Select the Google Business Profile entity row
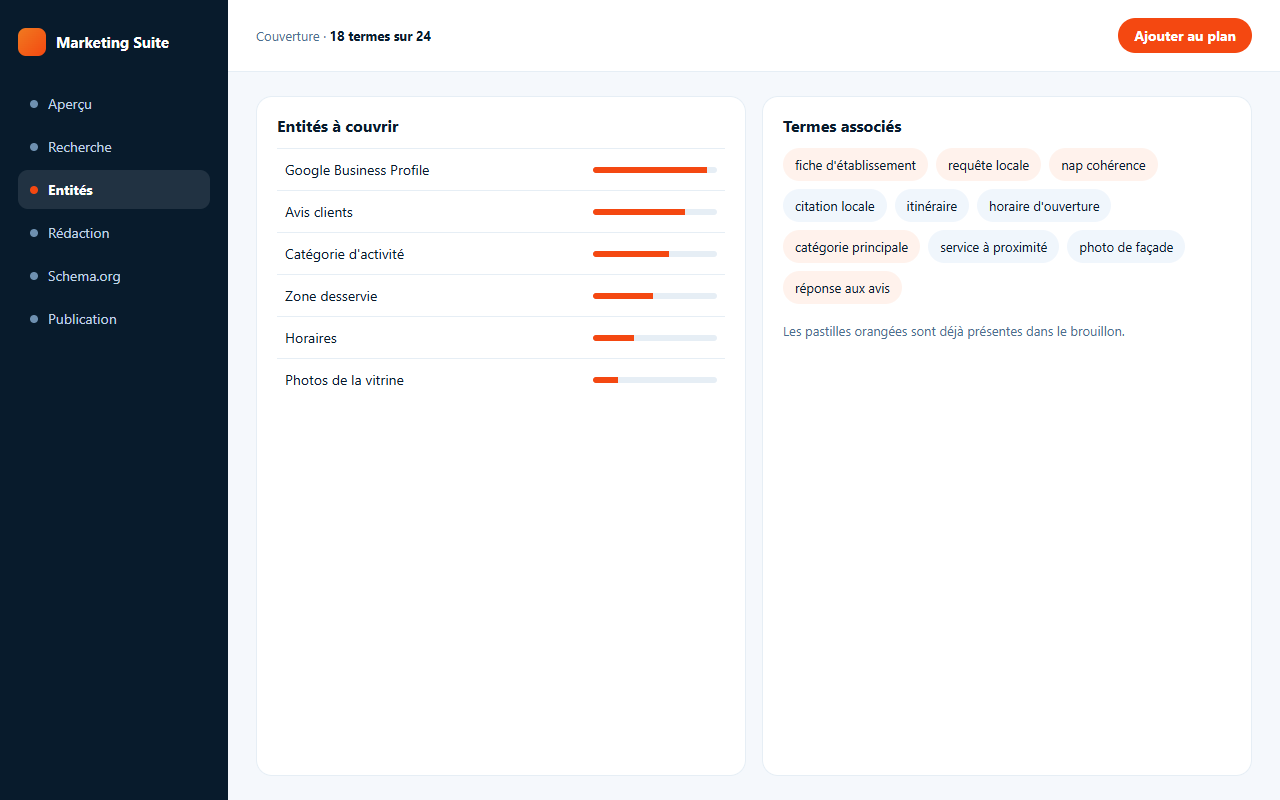The width and height of the screenshot is (1280, 800). (501, 170)
